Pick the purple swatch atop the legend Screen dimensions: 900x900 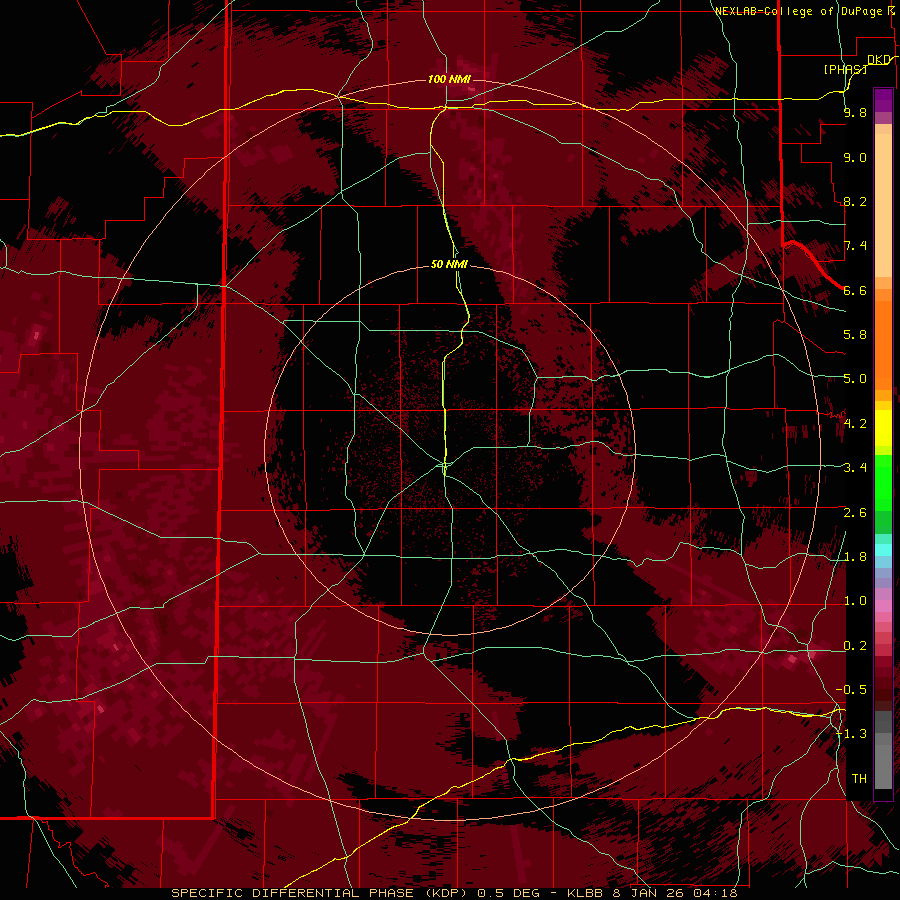tap(883, 100)
